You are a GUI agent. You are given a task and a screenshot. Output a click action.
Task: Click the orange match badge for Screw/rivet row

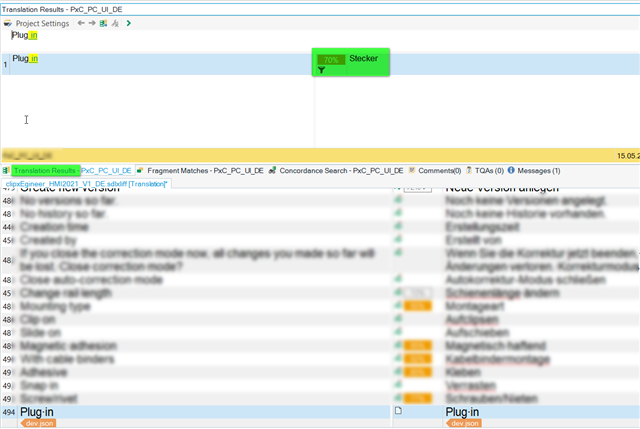418,398
